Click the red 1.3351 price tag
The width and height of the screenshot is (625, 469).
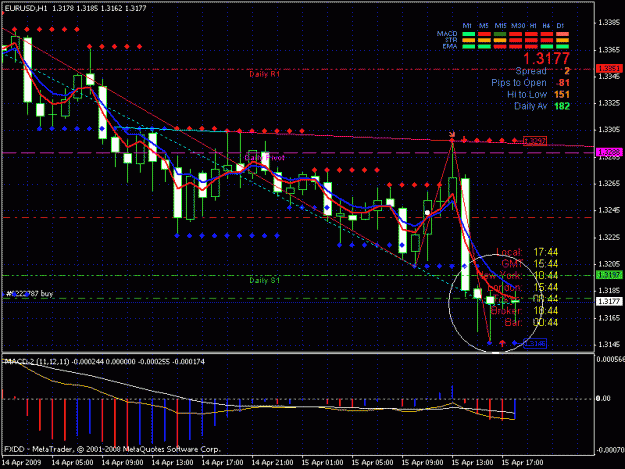coord(609,69)
